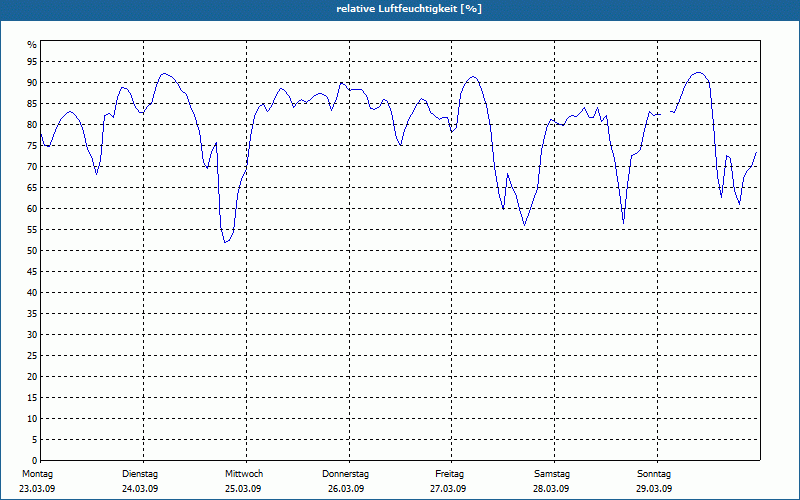This screenshot has width=800, height=500.
Task: Click the date 29.03.09
Action: pyautogui.click(x=654, y=489)
